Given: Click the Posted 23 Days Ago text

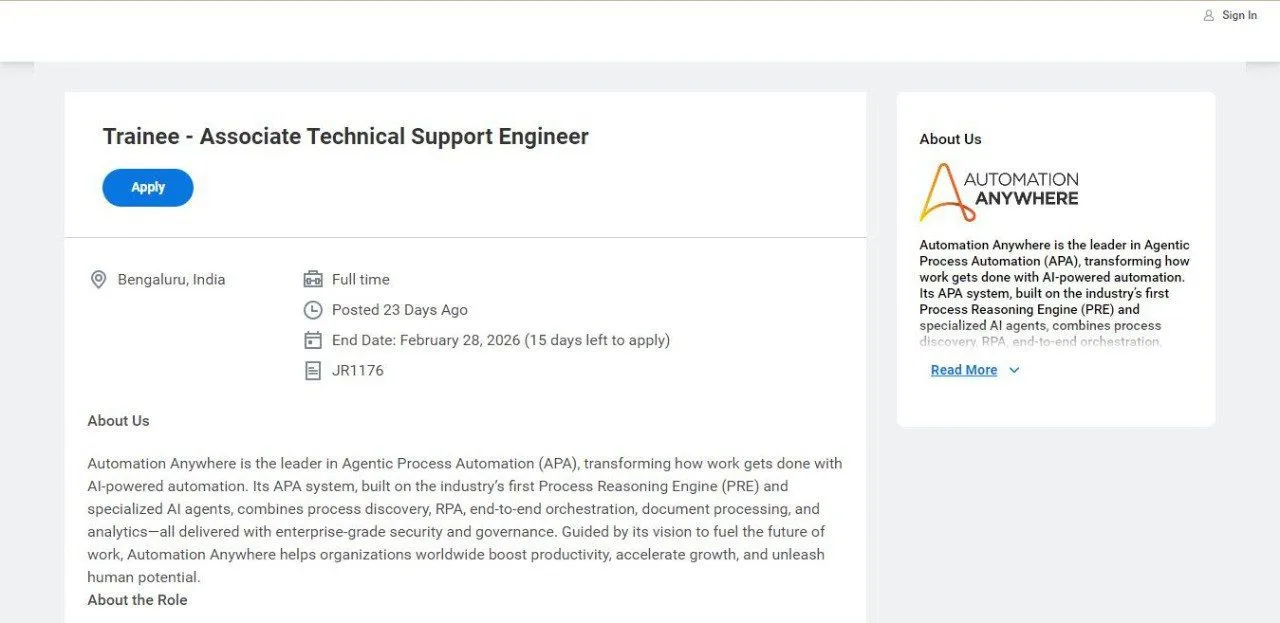Looking at the screenshot, I should (x=399, y=310).
